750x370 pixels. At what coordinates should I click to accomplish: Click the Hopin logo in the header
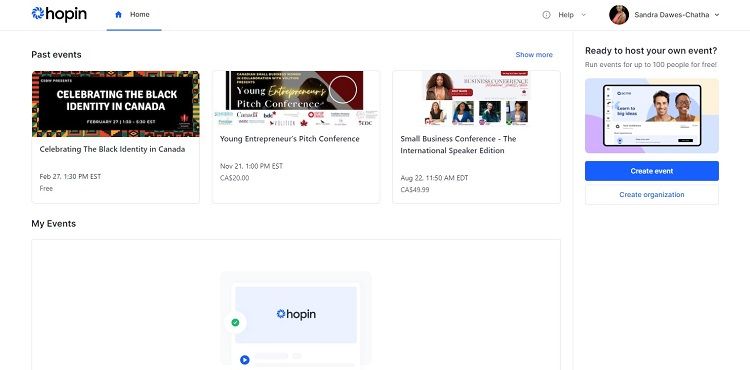pos(59,14)
